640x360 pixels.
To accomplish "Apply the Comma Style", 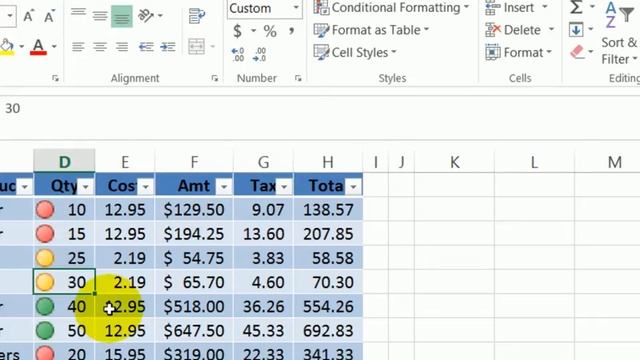I will 291,31.
